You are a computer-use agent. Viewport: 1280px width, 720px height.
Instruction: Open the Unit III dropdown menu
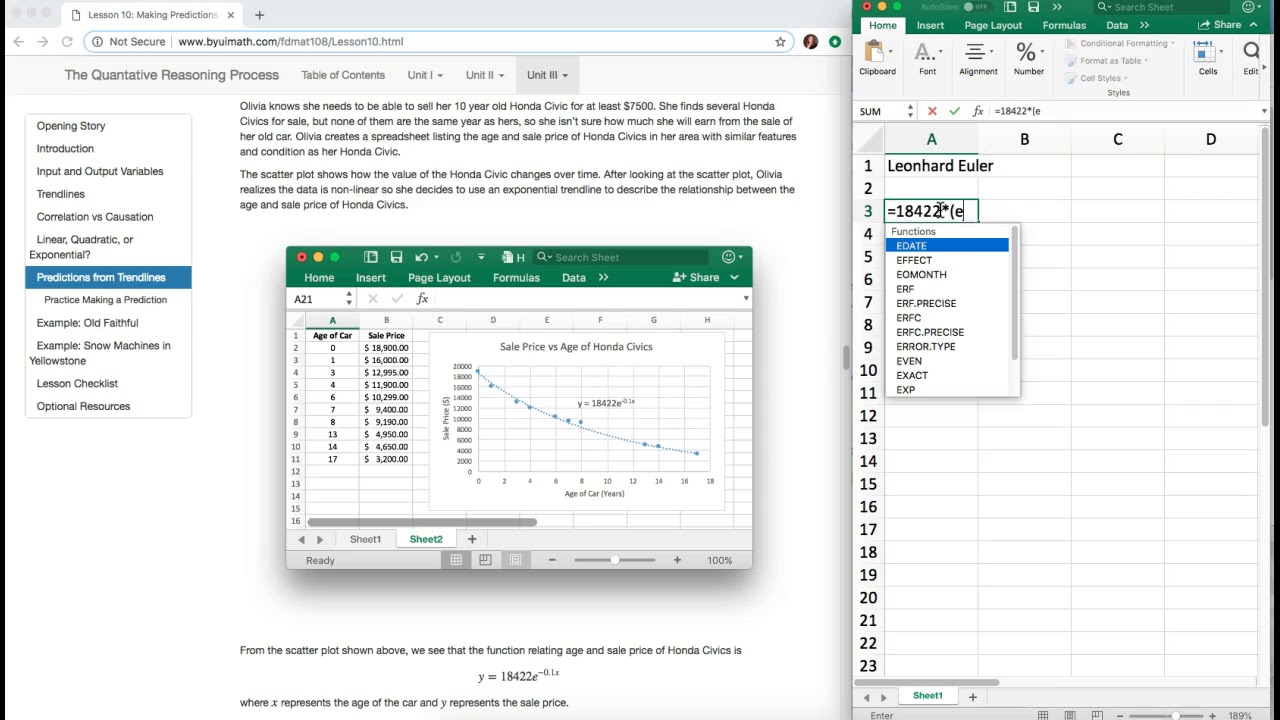[x=547, y=75]
